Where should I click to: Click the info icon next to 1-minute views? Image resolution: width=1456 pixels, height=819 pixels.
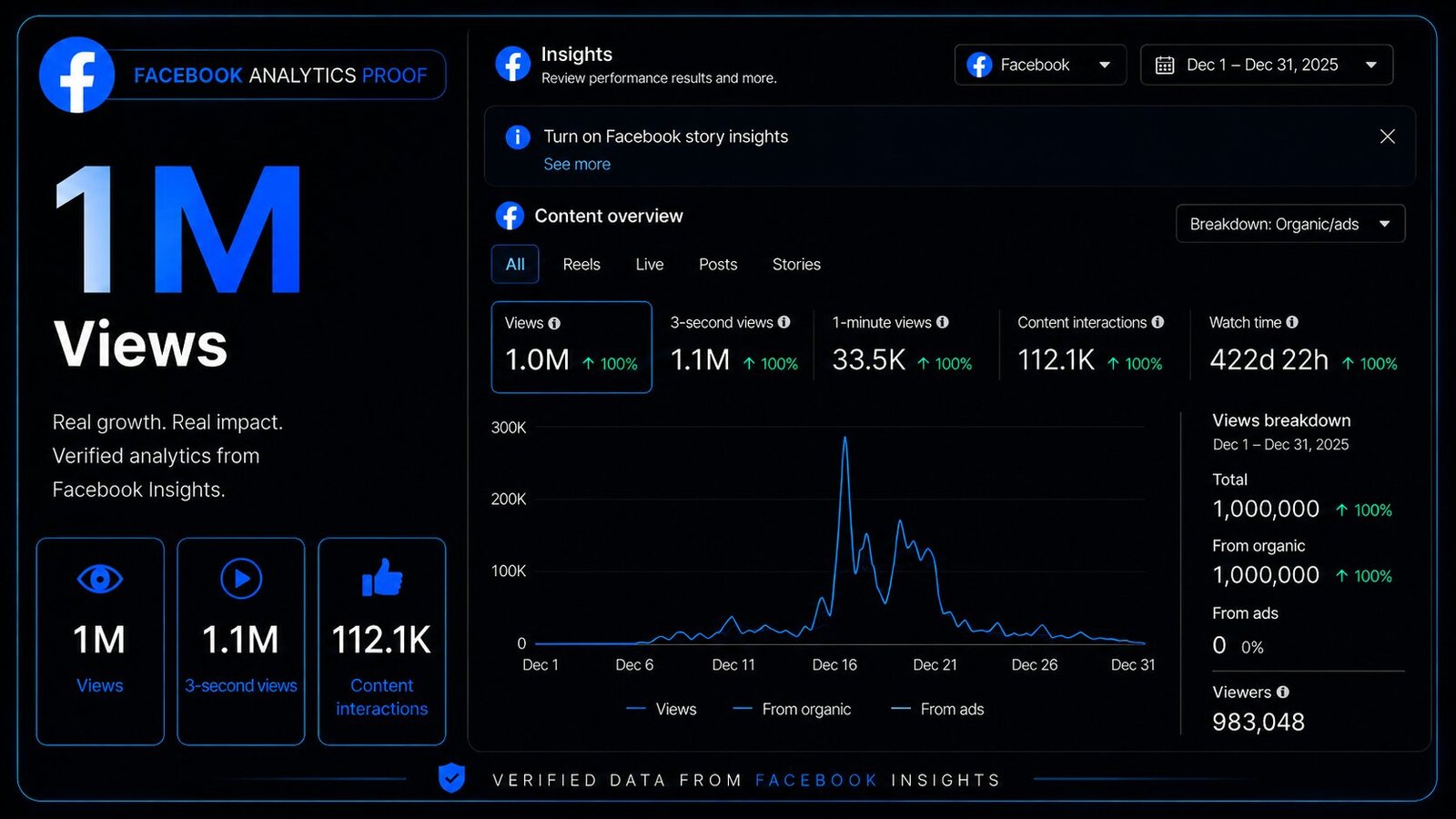point(943,322)
